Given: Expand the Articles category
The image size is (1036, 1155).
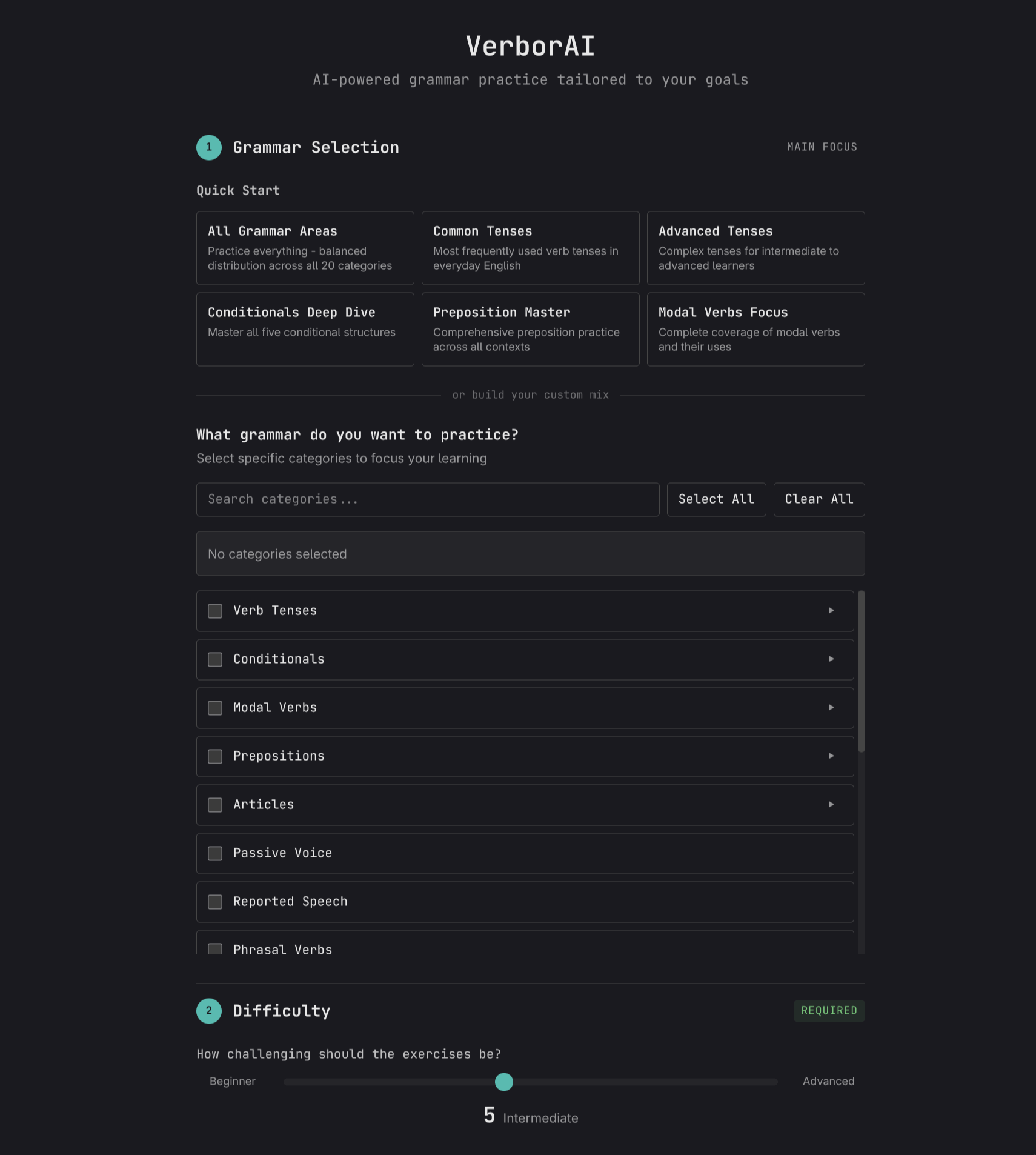Looking at the screenshot, I should (831, 805).
